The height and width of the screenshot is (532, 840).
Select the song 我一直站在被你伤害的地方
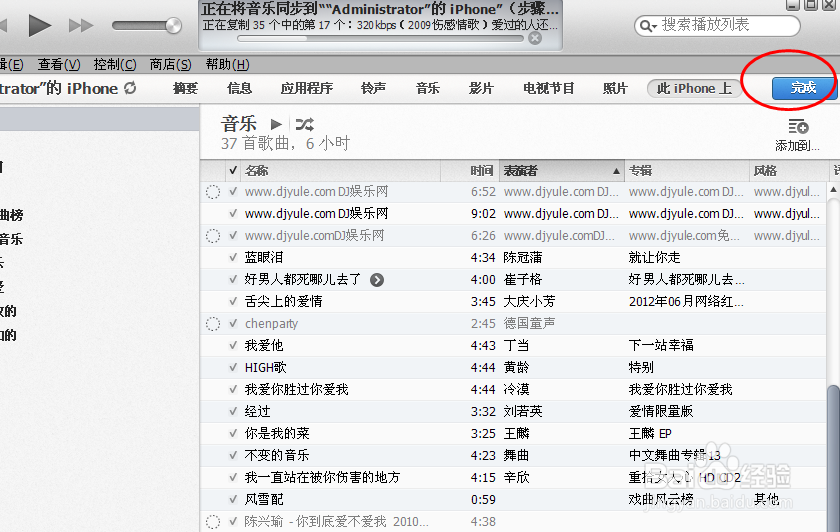322,477
